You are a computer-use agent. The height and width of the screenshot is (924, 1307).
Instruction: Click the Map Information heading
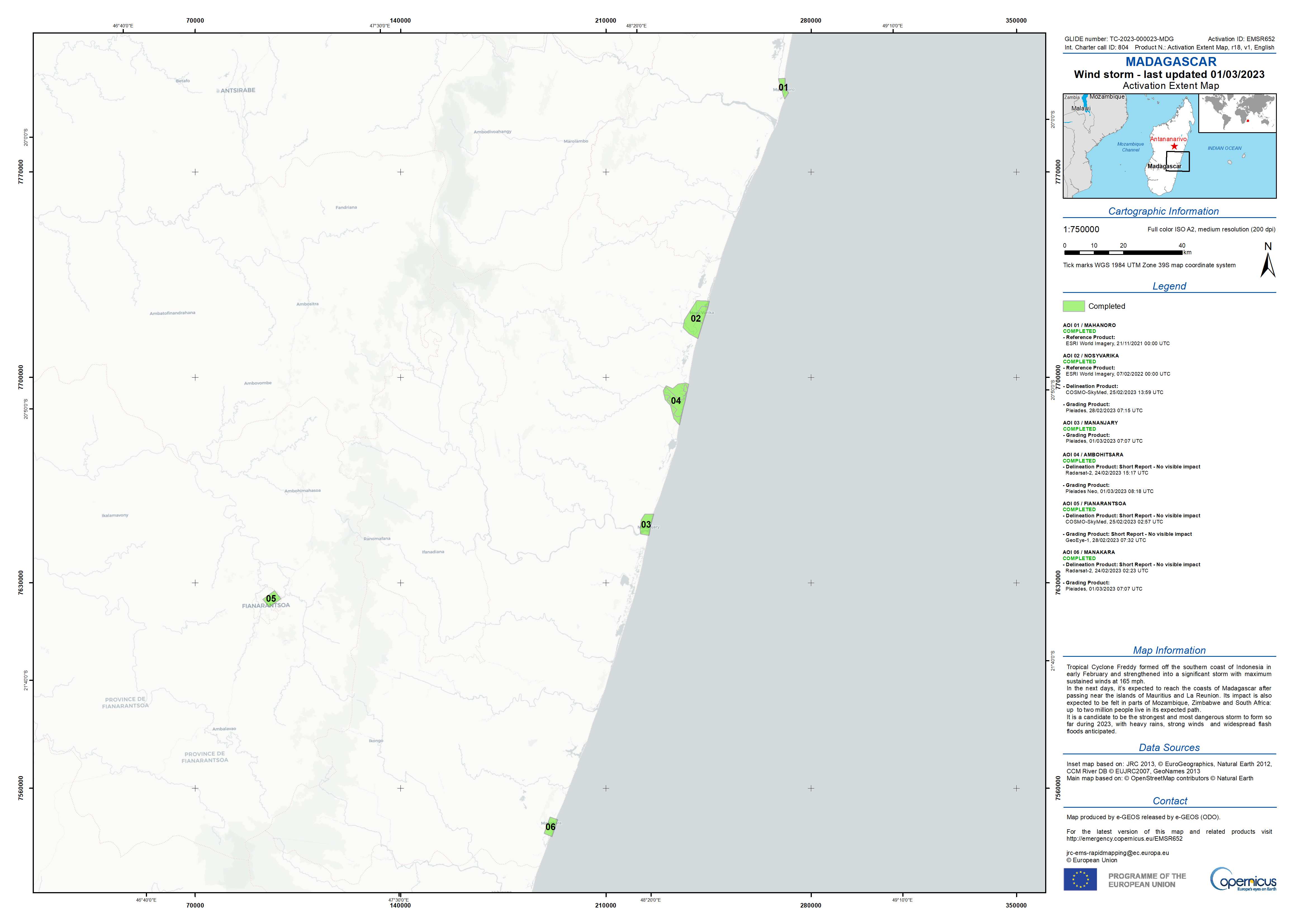pos(1169,650)
